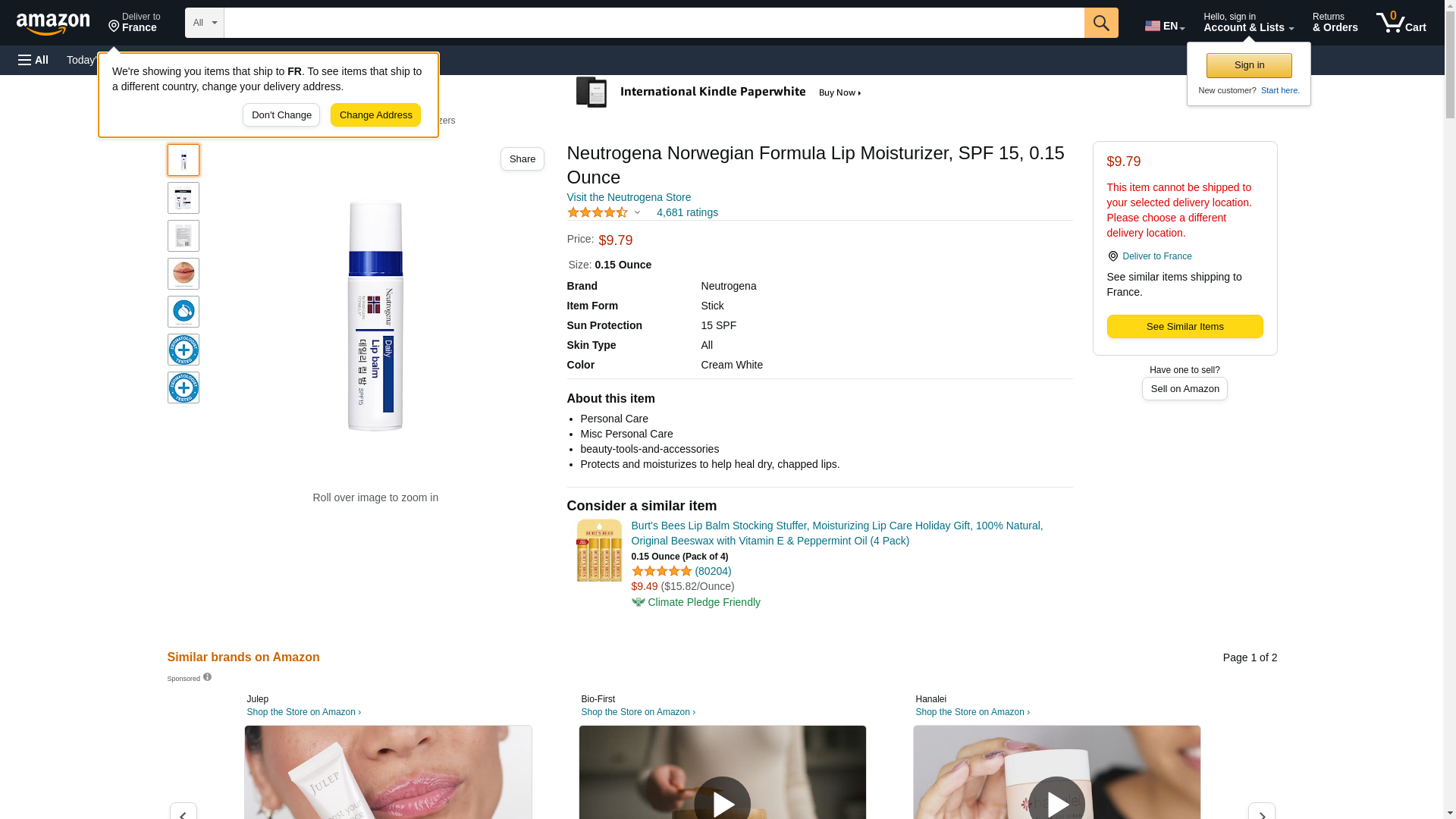
Task: Visit the Neutrogena Store link
Action: tap(629, 197)
